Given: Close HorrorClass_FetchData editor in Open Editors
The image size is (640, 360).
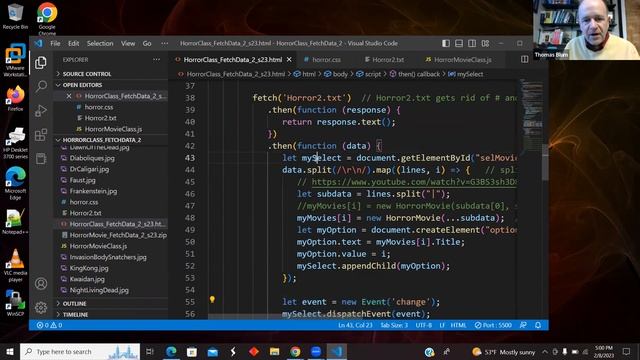Looking at the screenshot, I should pyautogui.click(x=69, y=96).
